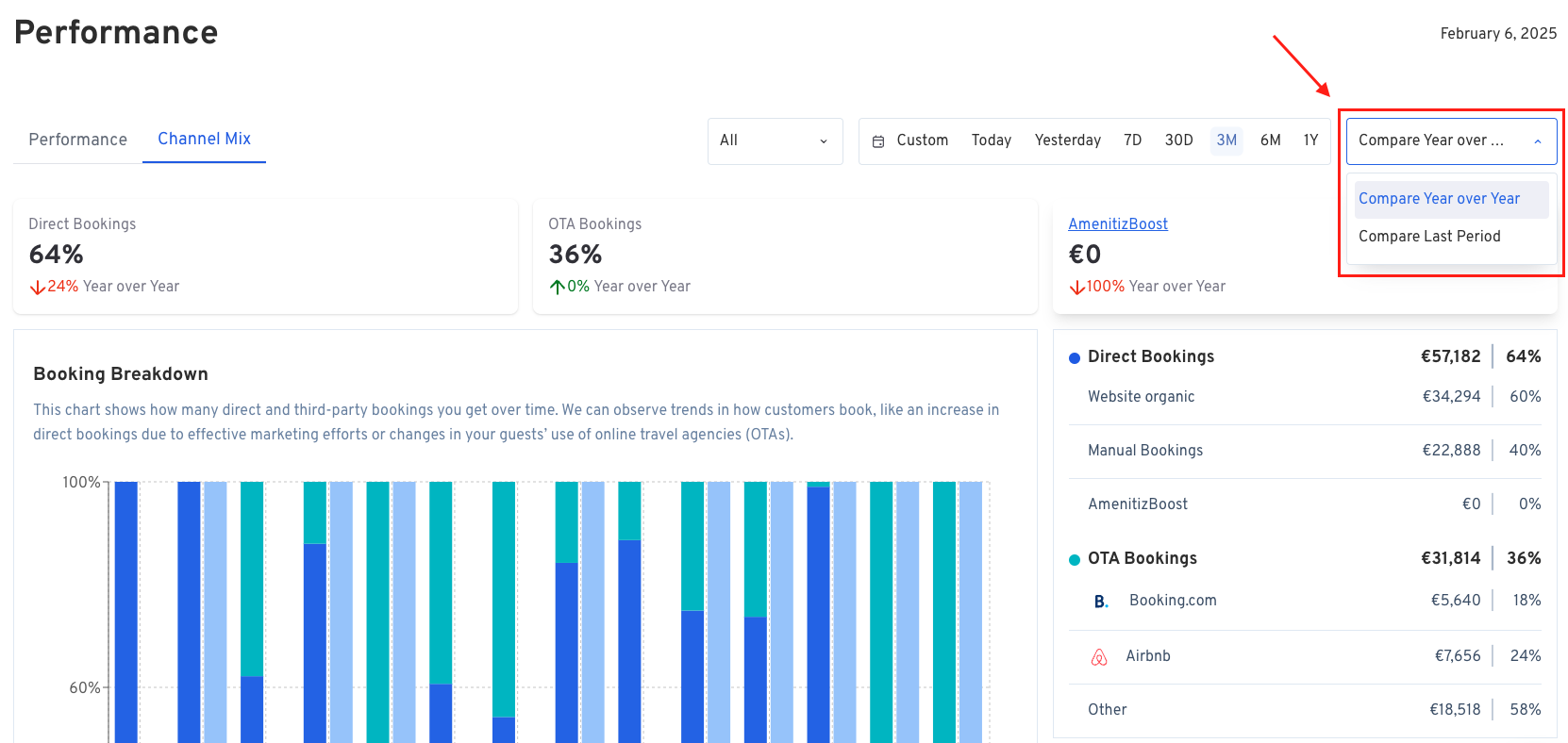
Task: Click the red down arrow by 24%
Action: click(x=38, y=287)
